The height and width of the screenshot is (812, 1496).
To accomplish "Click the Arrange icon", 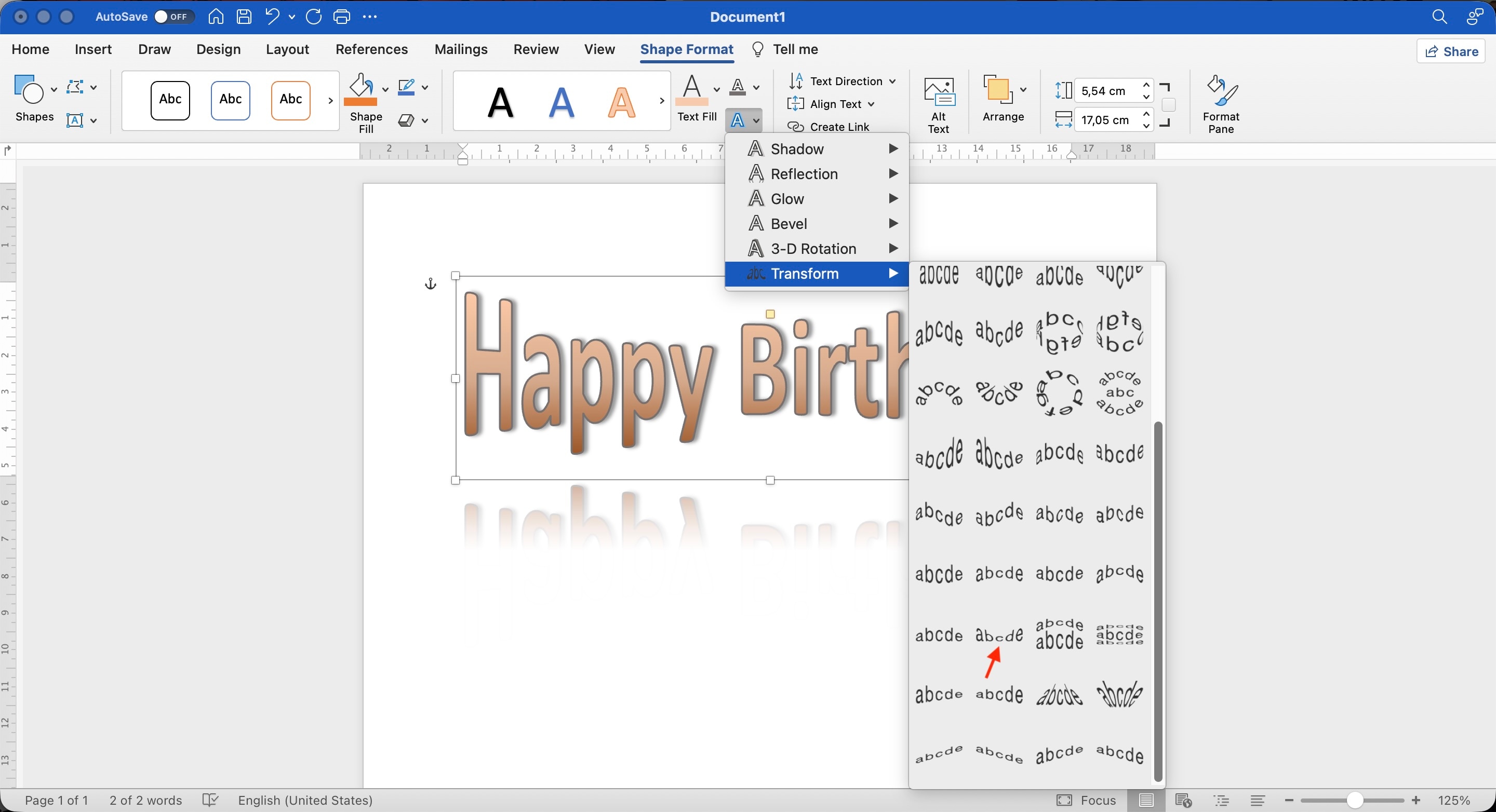I will (997, 89).
